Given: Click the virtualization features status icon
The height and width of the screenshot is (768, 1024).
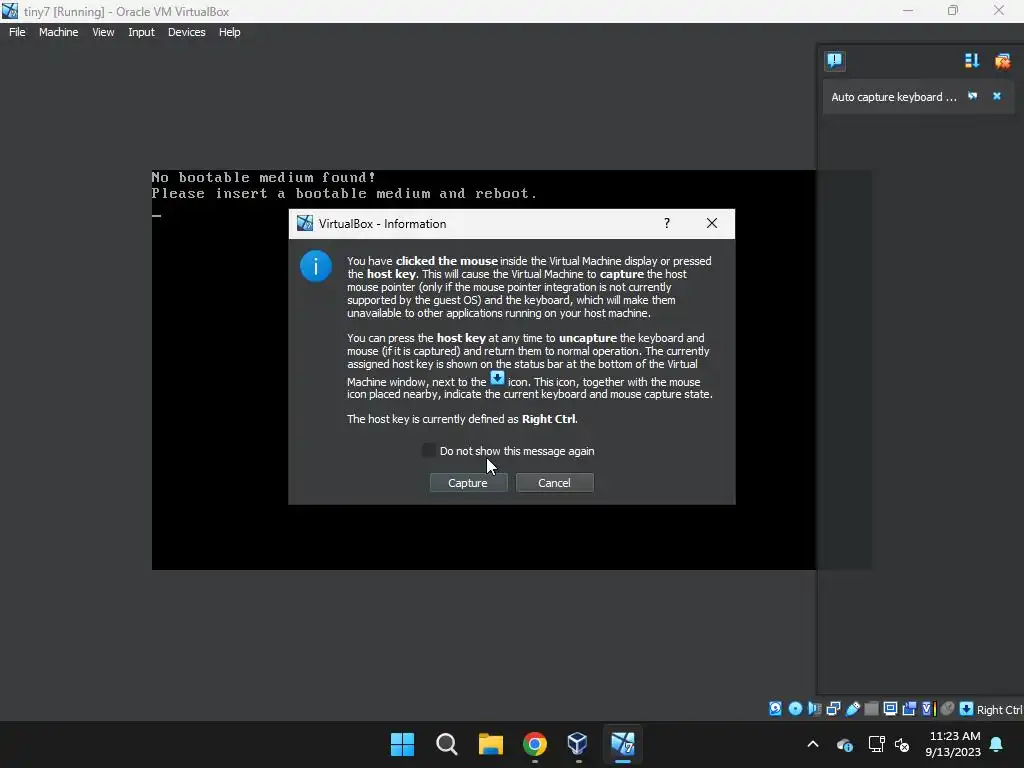Looking at the screenshot, I should (928, 709).
